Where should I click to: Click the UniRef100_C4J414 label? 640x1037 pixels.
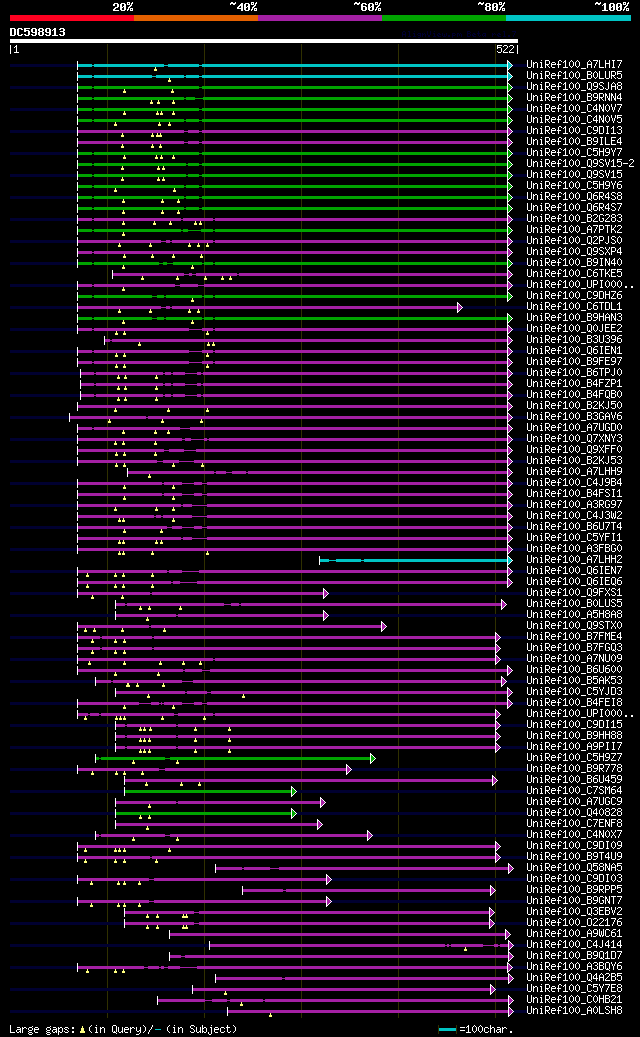574,946
